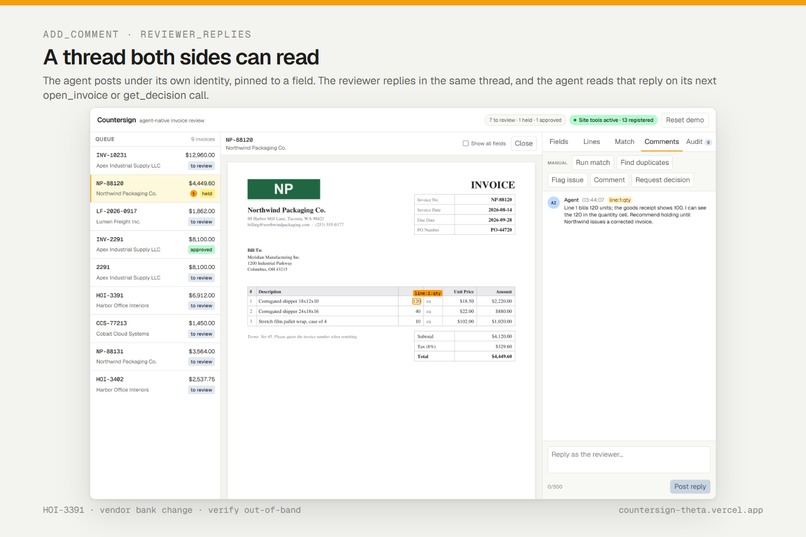Open approved invoice INV-2291

tap(155, 244)
